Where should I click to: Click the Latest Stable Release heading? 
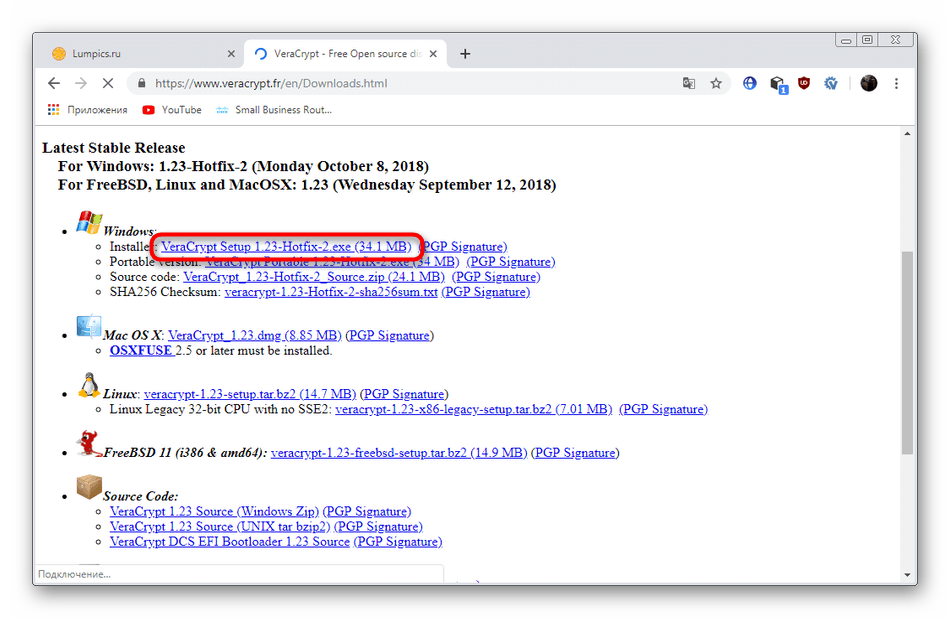pos(114,148)
